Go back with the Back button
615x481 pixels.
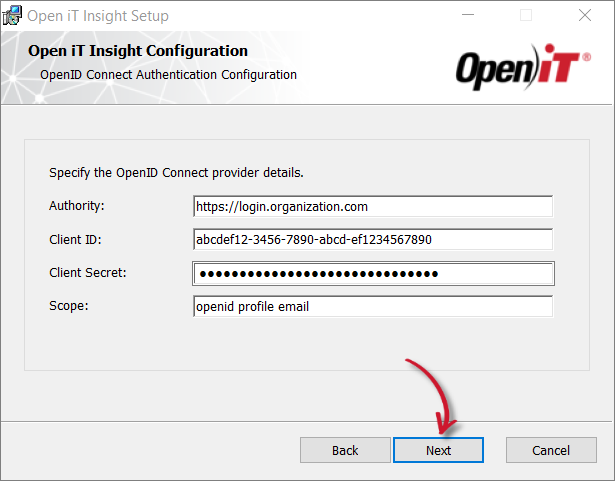click(345, 450)
